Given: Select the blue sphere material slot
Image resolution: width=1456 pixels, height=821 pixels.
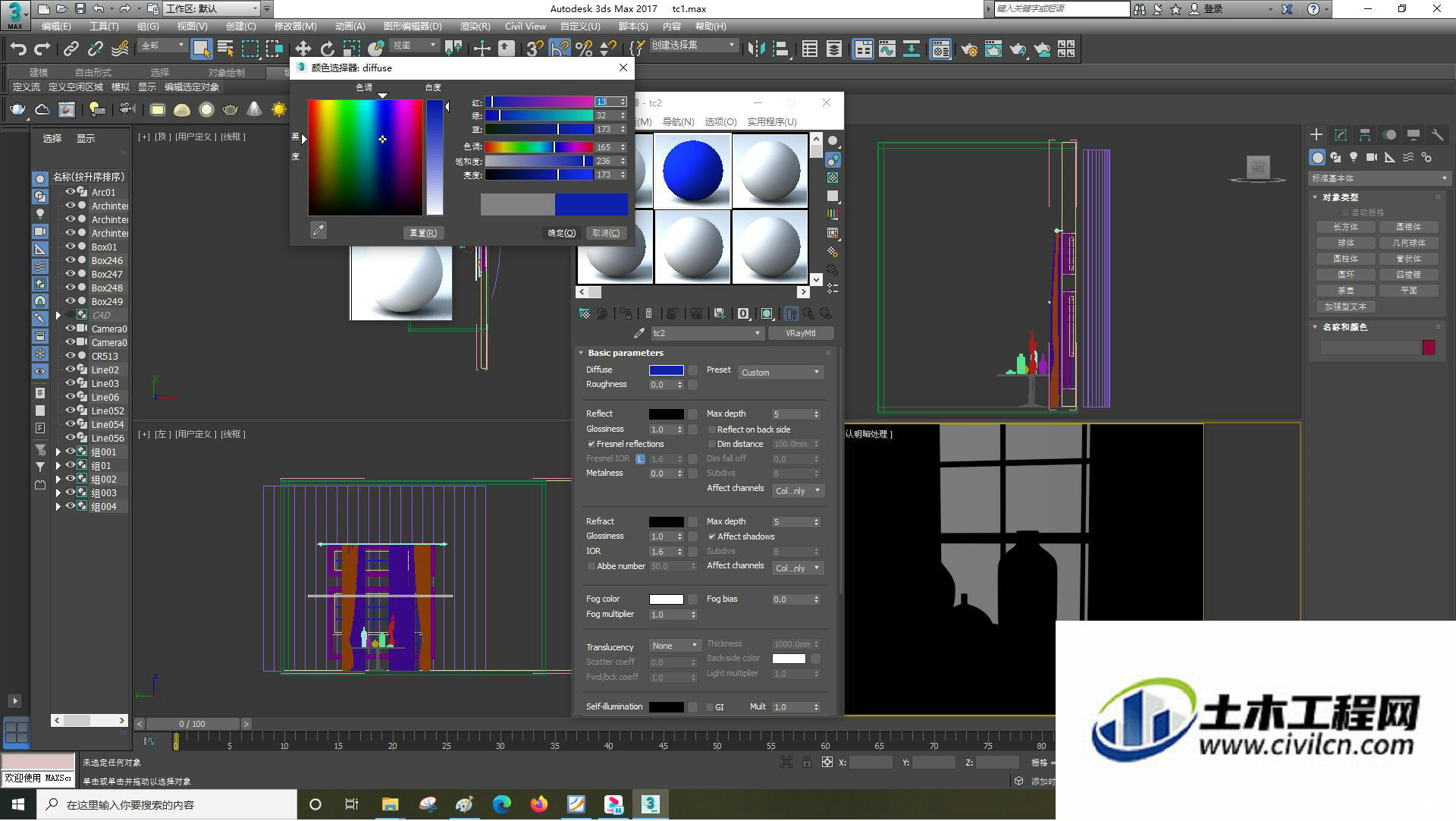Looking at the screenshot, I should [692, 171].
